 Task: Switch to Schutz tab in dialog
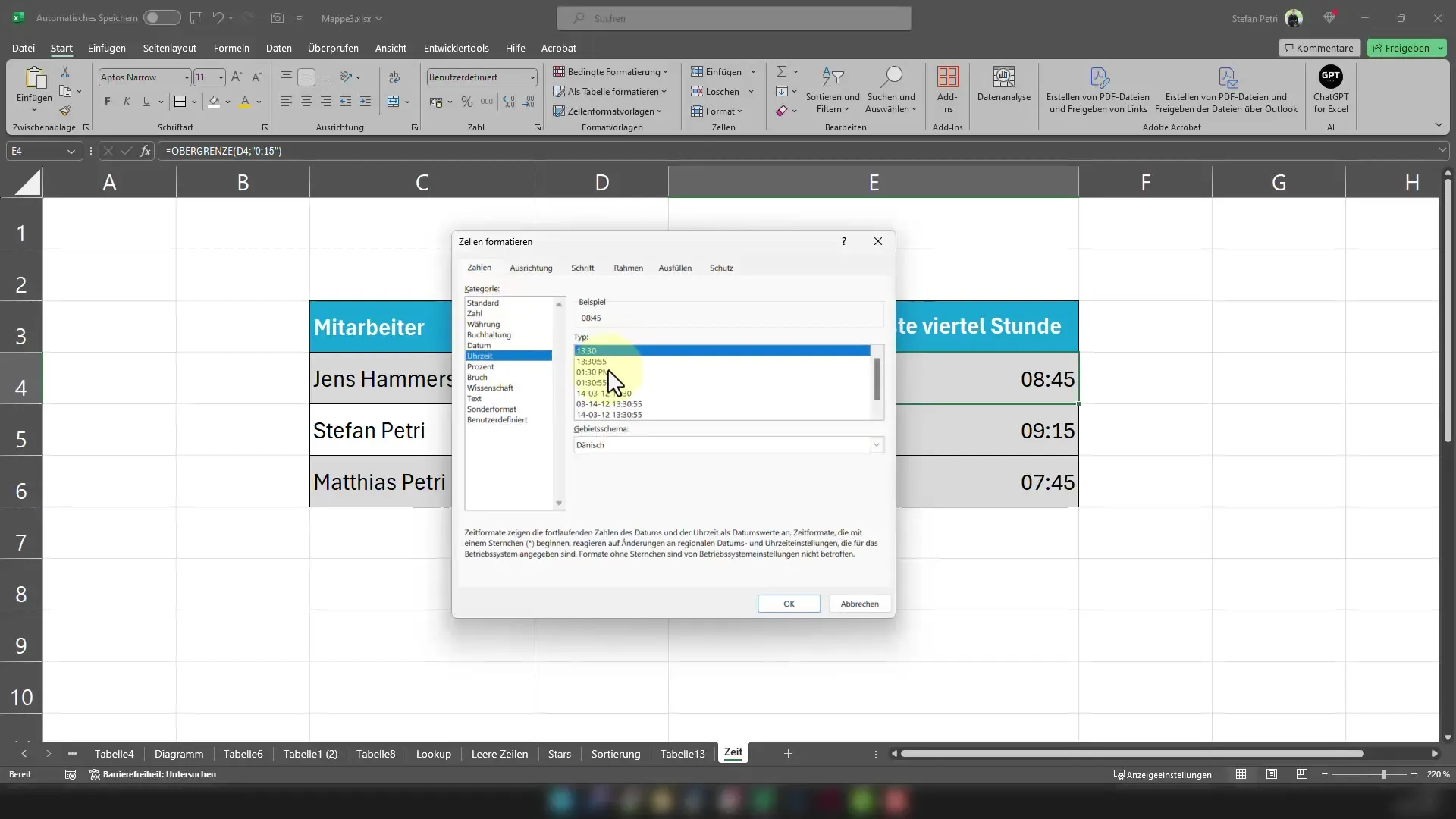(x=721, y=268)
